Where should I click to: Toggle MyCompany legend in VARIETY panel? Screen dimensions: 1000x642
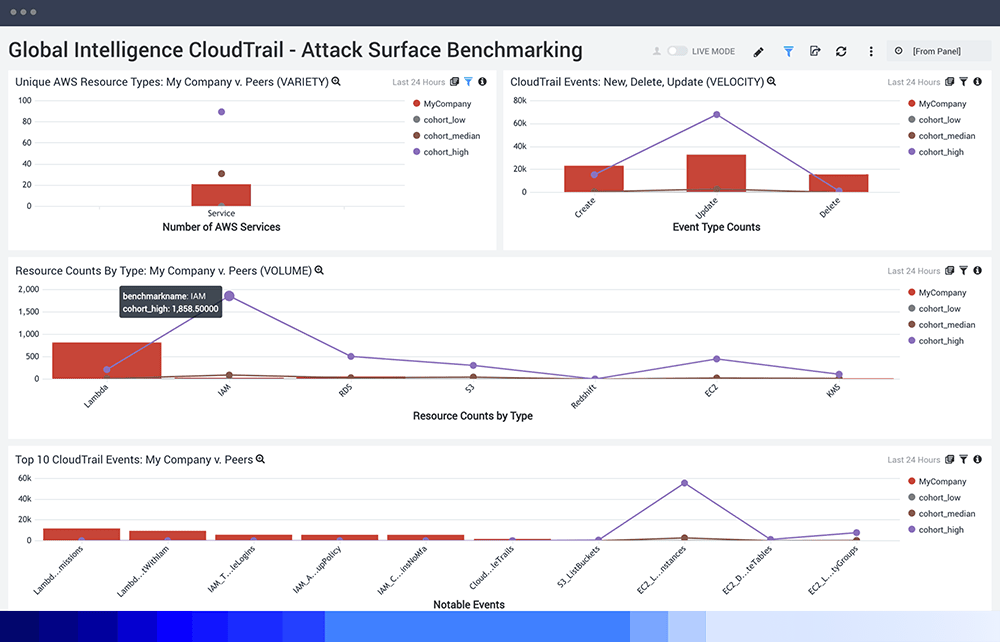pos(442,103)
